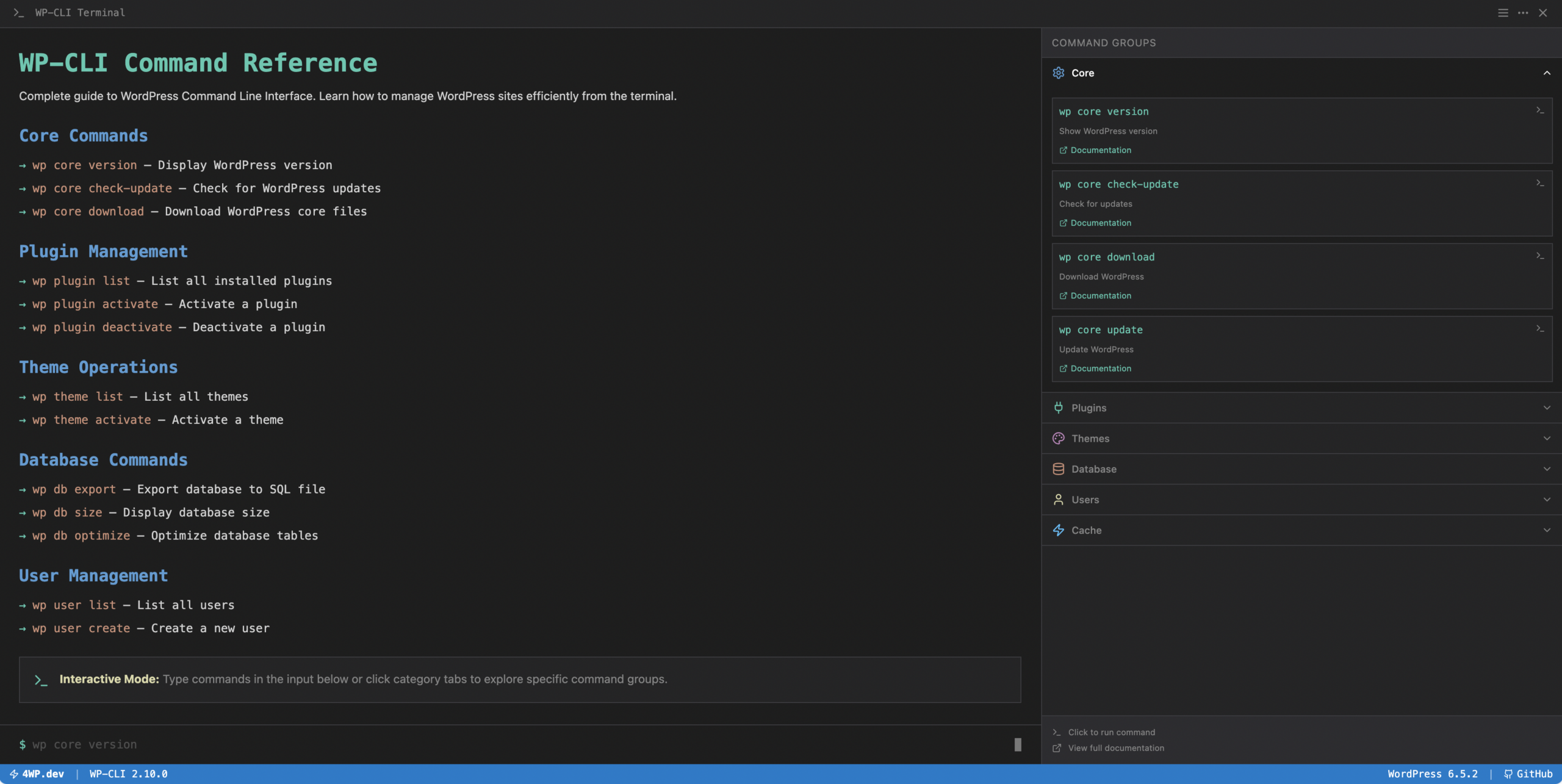Screen dimensions: 1562x784
Task: Expand the Themes command group
Action: [x=1547, y=438]
